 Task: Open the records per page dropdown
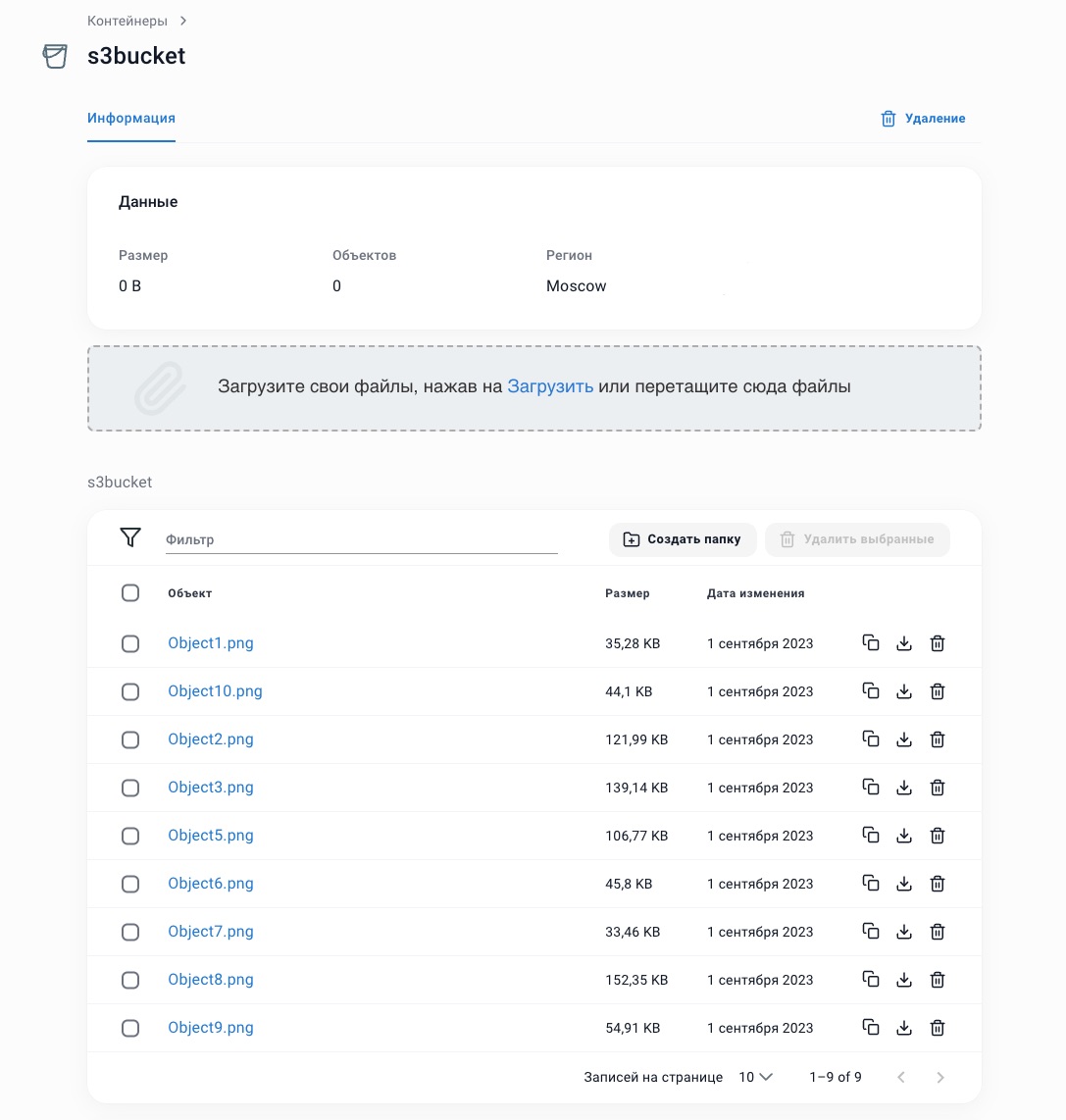755,1077
